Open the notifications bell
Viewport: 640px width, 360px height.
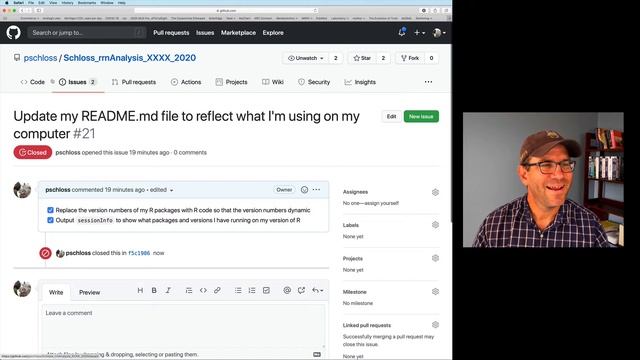[x=402, y=32]
